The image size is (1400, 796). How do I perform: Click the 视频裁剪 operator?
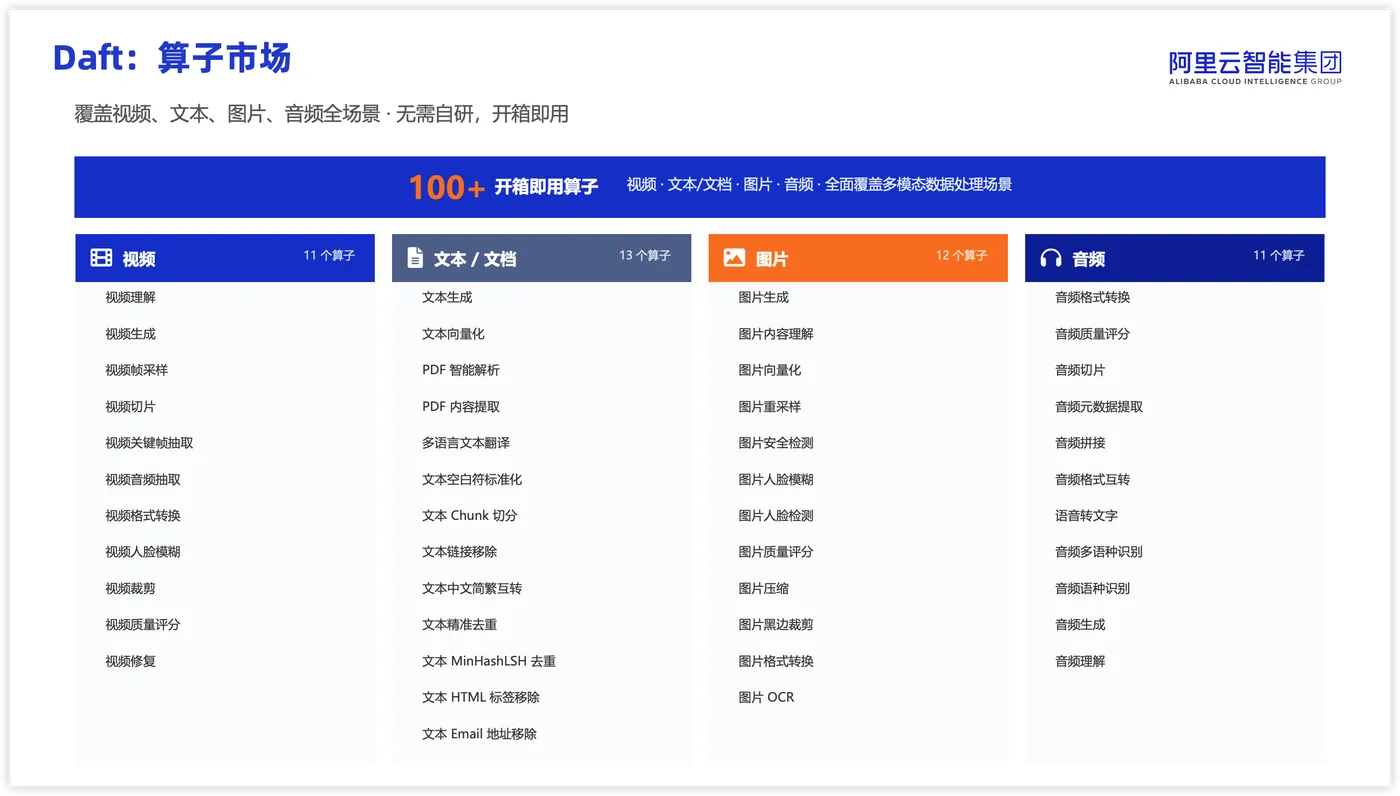coord(131,589)
